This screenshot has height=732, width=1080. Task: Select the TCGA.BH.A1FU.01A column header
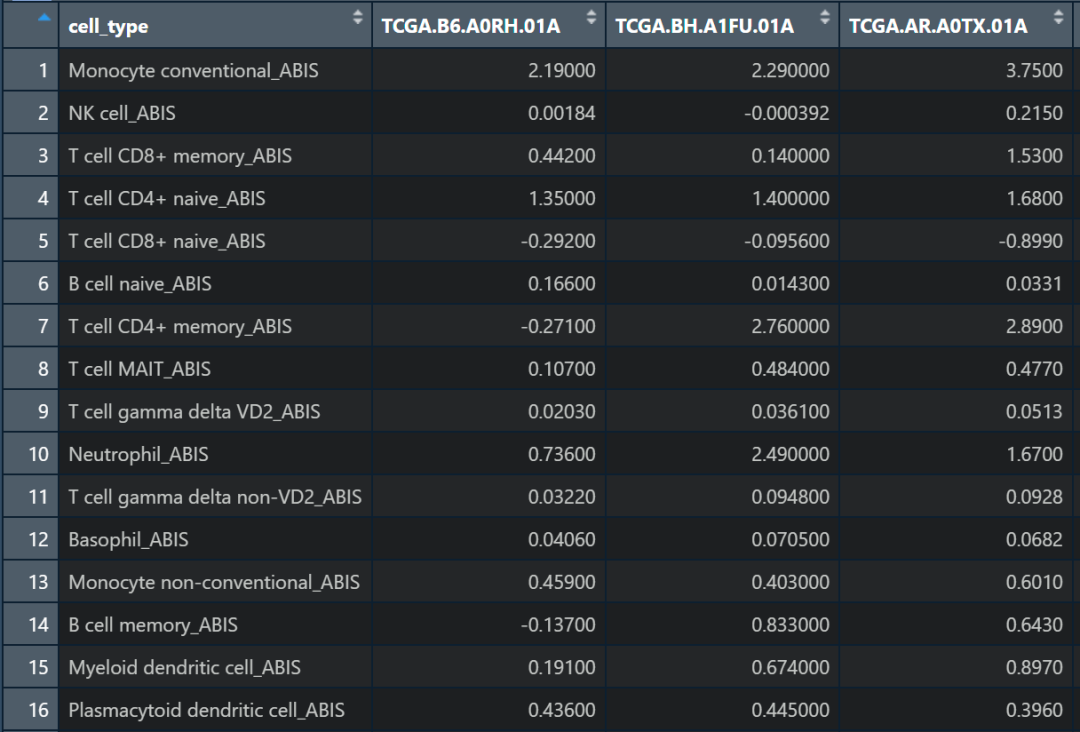tap(722, 25)
